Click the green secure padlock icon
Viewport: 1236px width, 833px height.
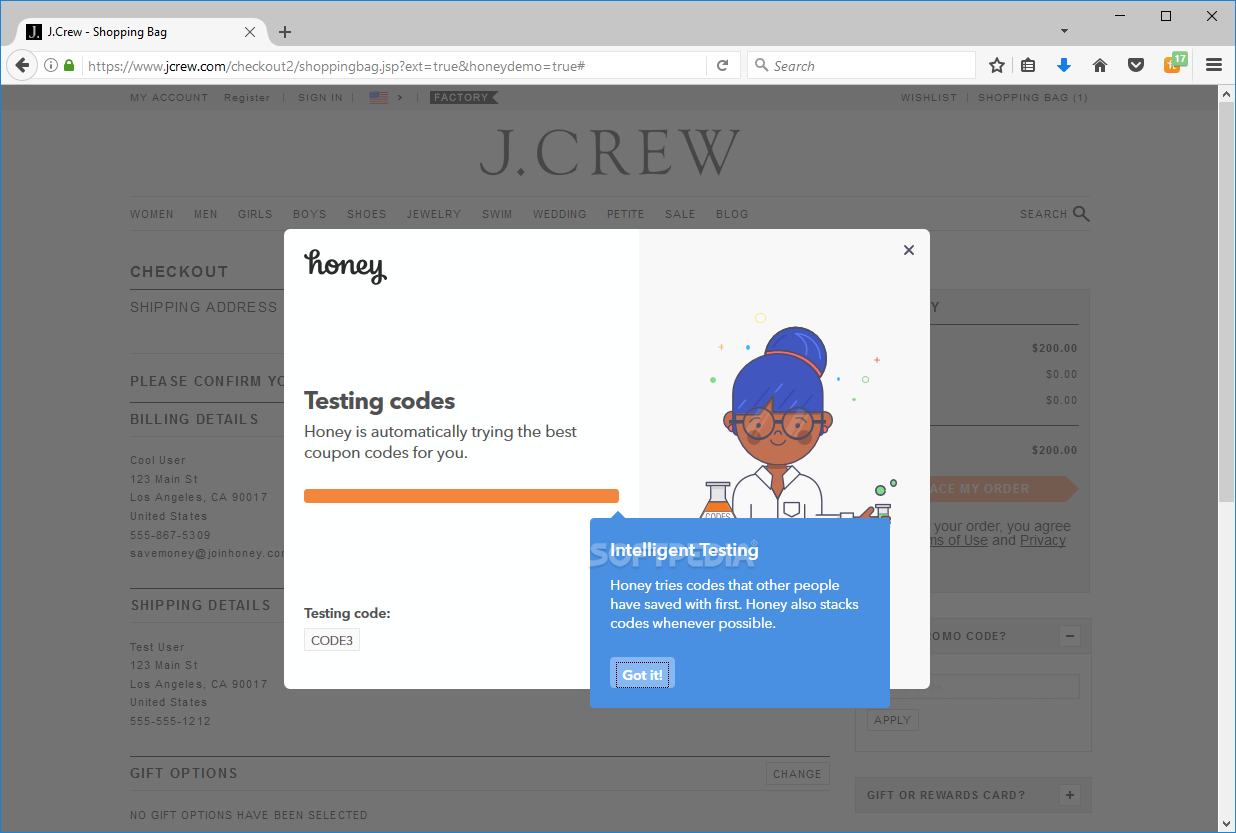(69, 65)
